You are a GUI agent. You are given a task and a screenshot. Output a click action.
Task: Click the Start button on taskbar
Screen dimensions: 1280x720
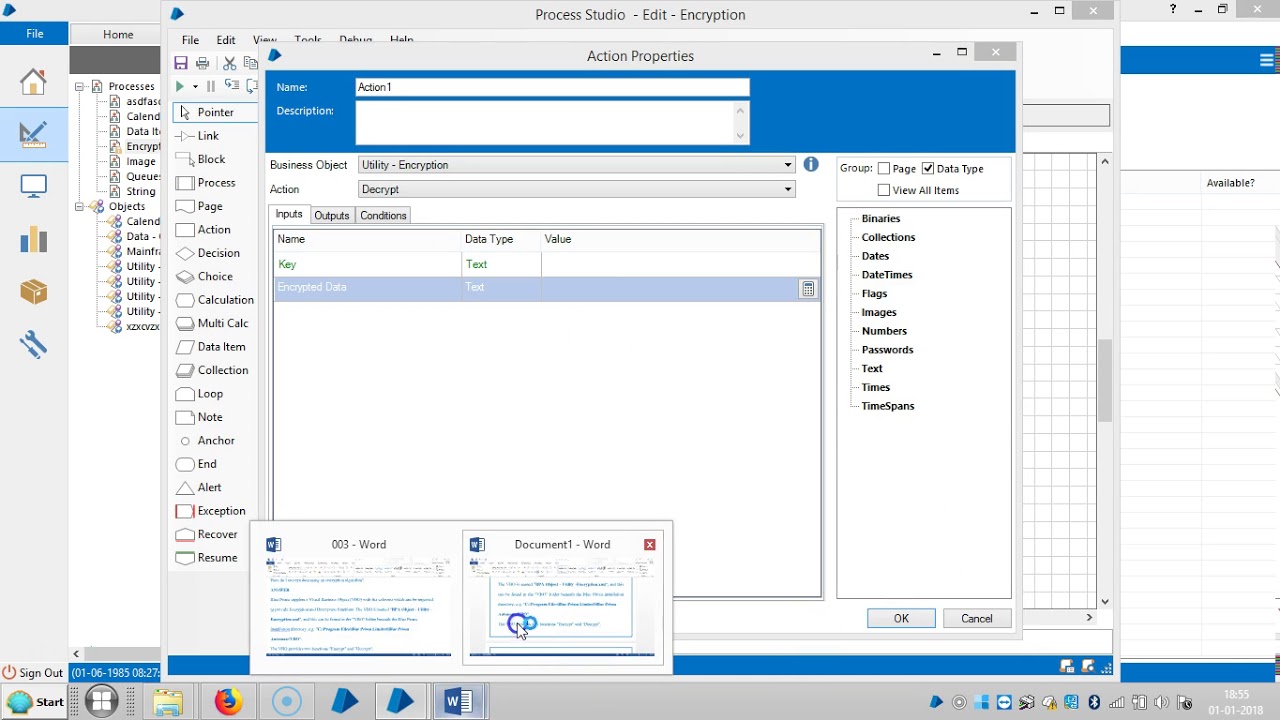(x=36, y=702)
